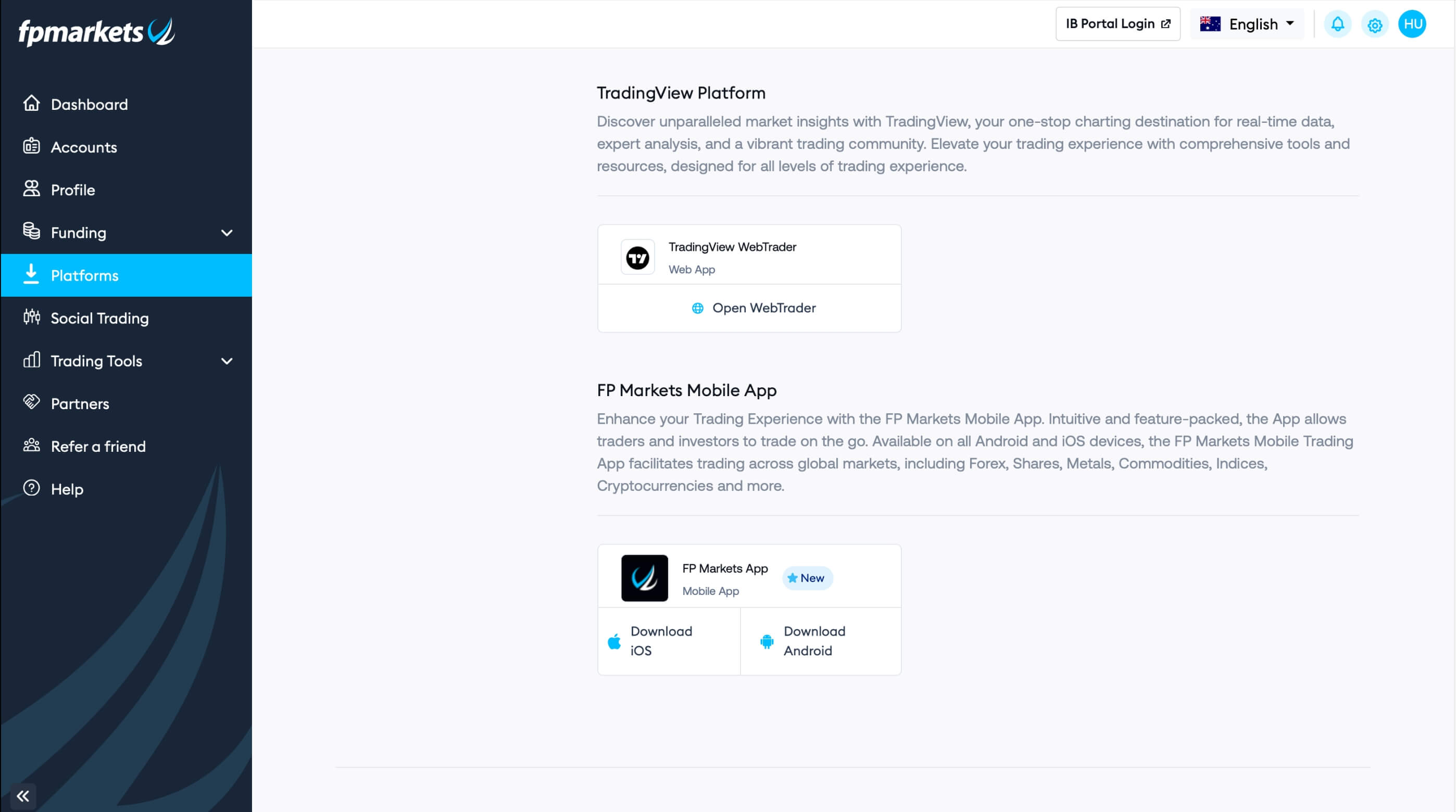The image size is (1456, 812).
Task: Toggle the notification bell icon
Action: [x=1339, y=23]
